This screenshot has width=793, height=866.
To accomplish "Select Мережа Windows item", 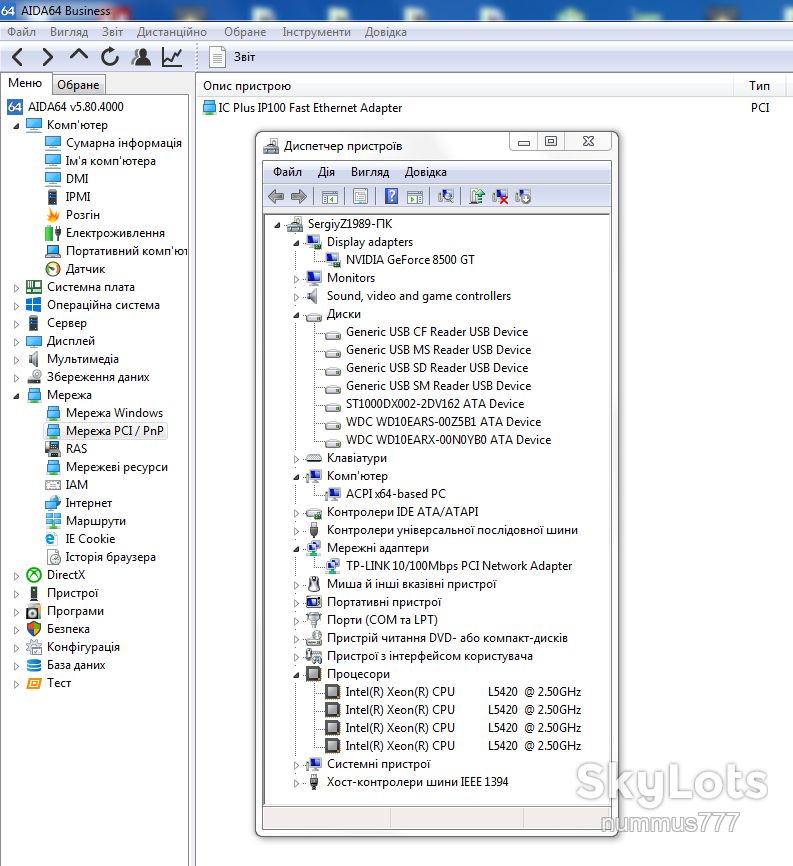I will pyautogui.click(x=114, y=413).
